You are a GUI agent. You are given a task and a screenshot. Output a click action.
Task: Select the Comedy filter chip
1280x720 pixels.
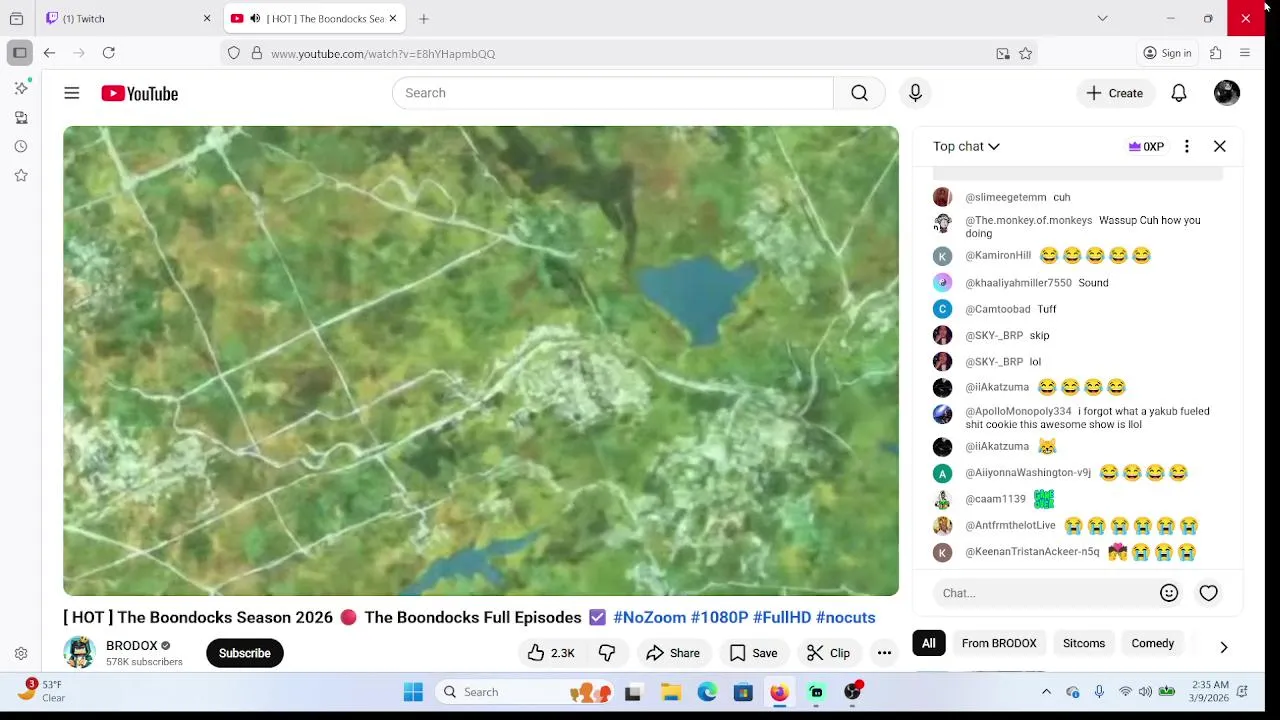point(1152,643)
